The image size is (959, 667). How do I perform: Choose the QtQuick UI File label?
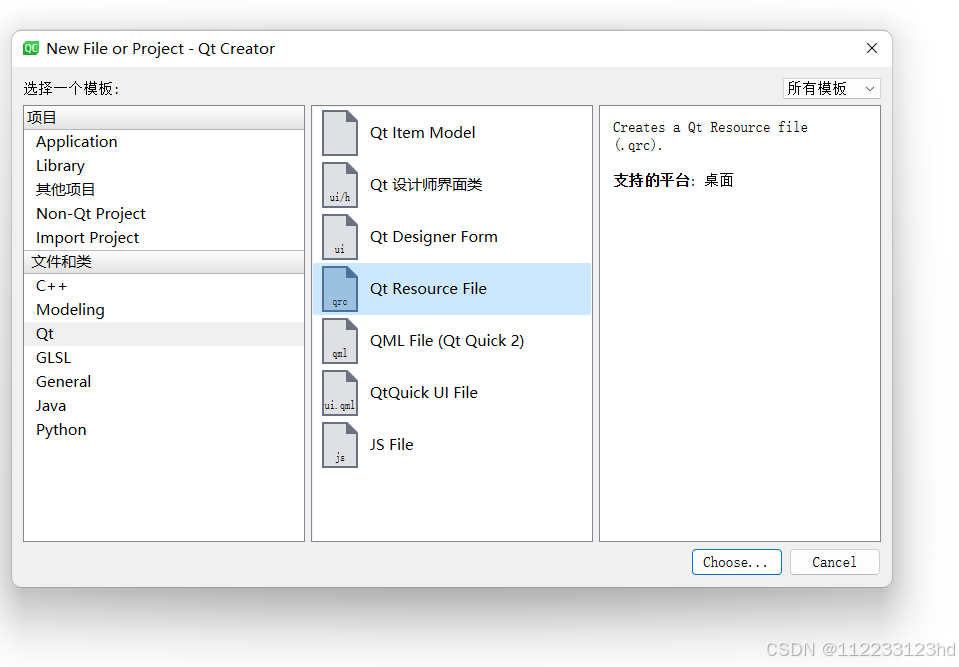[x=424, y=392]
